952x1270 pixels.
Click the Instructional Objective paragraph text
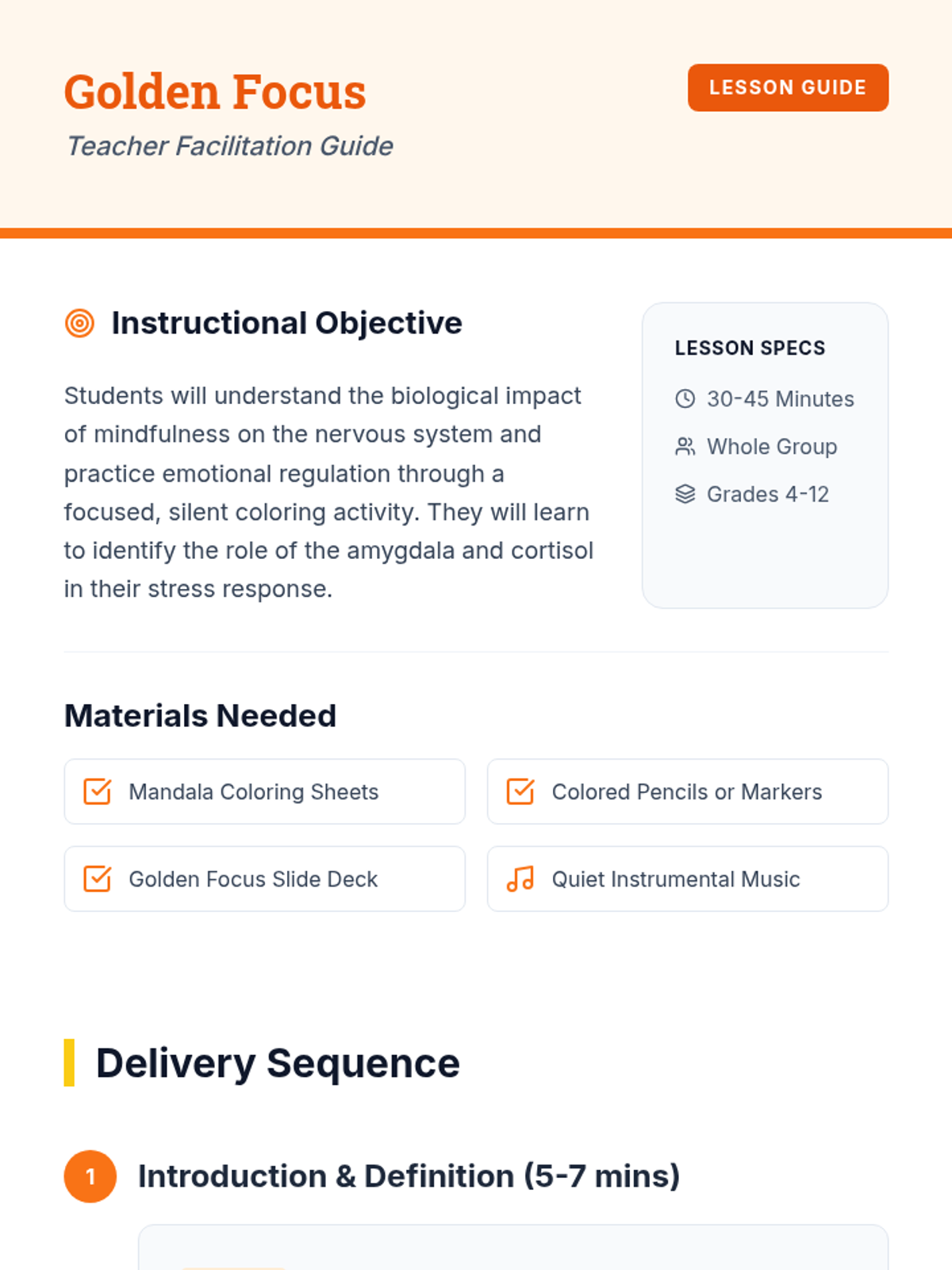coord(328,492)
